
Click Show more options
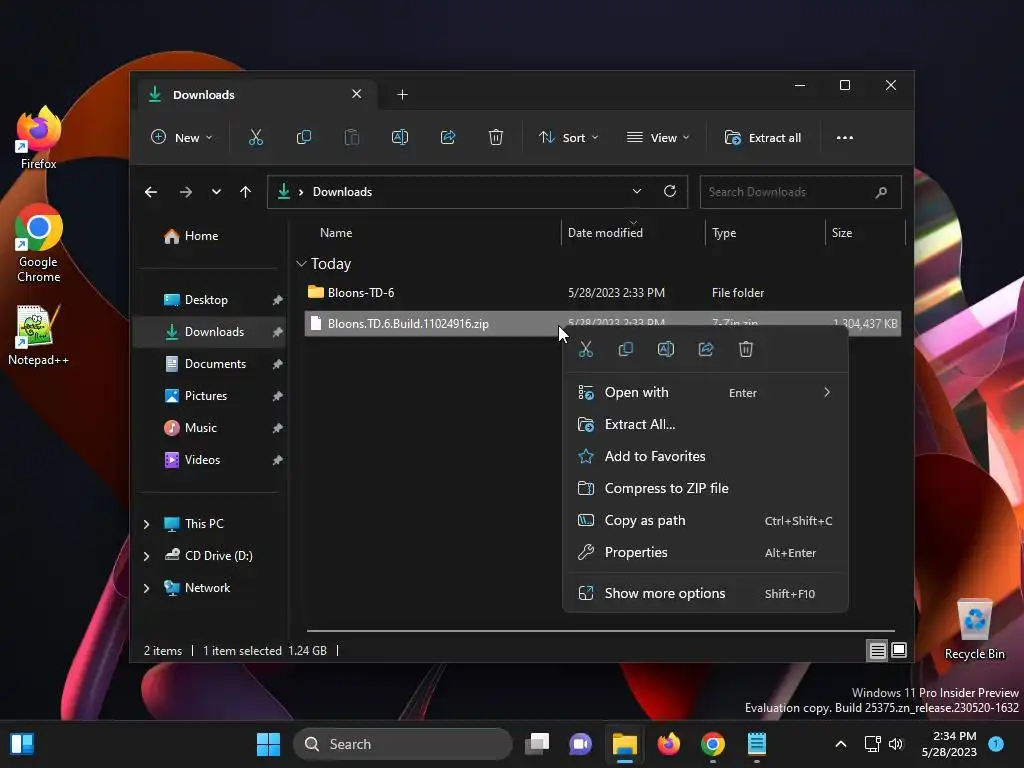[705, 594]
